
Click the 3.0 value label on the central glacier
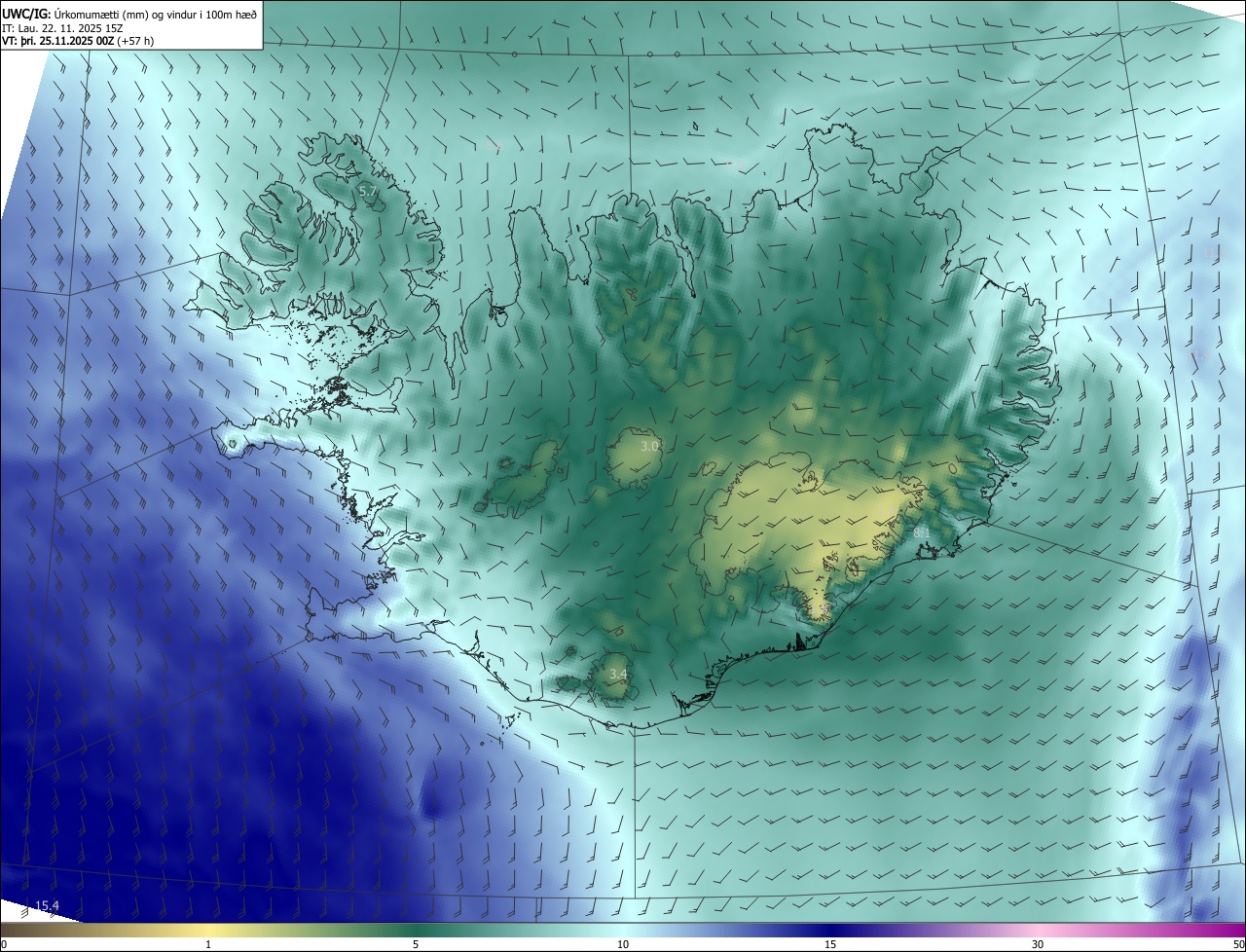[x=650, y=446]
